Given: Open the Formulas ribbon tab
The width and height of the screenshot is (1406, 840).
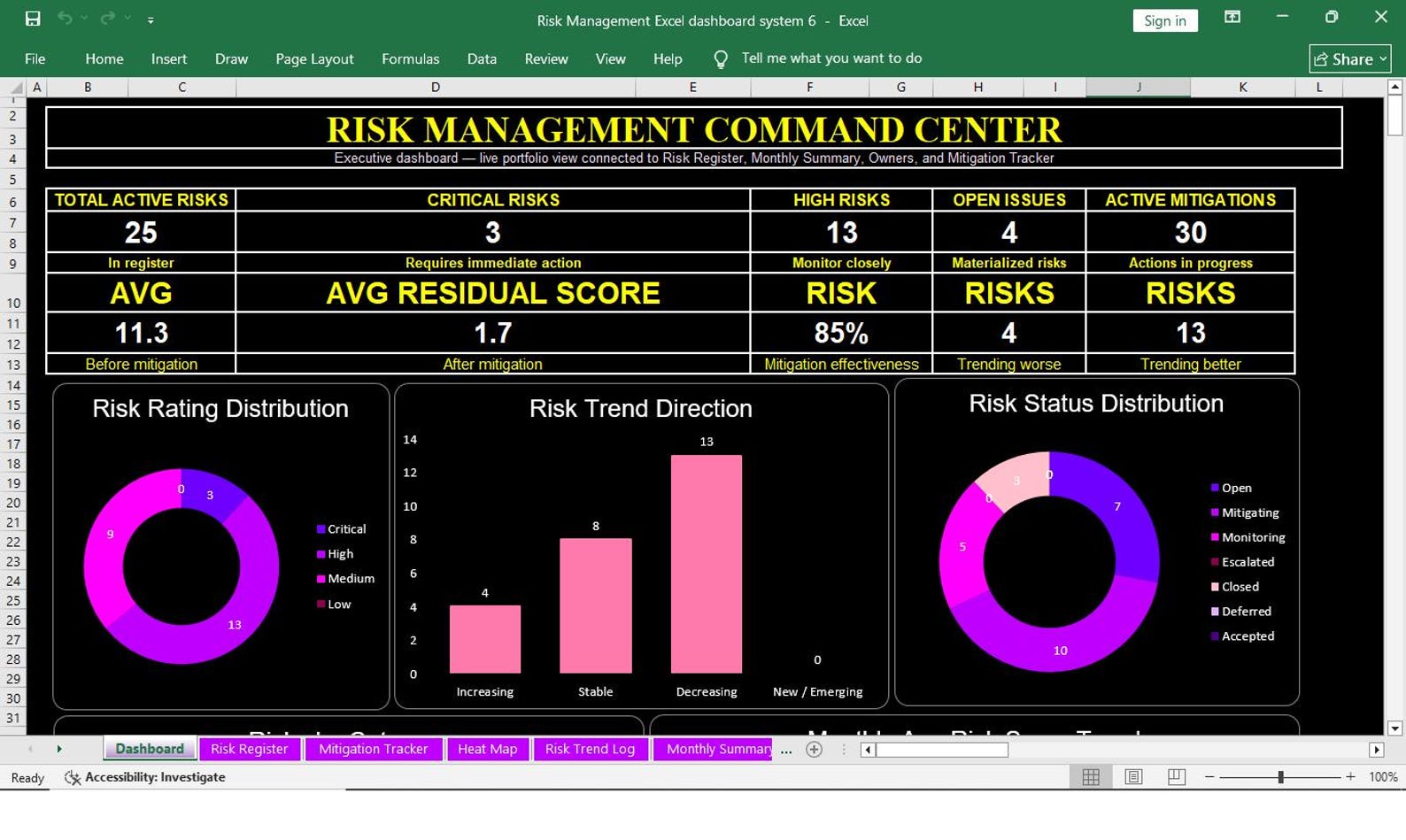Looking at the screenshot, I should click(410, 58).
